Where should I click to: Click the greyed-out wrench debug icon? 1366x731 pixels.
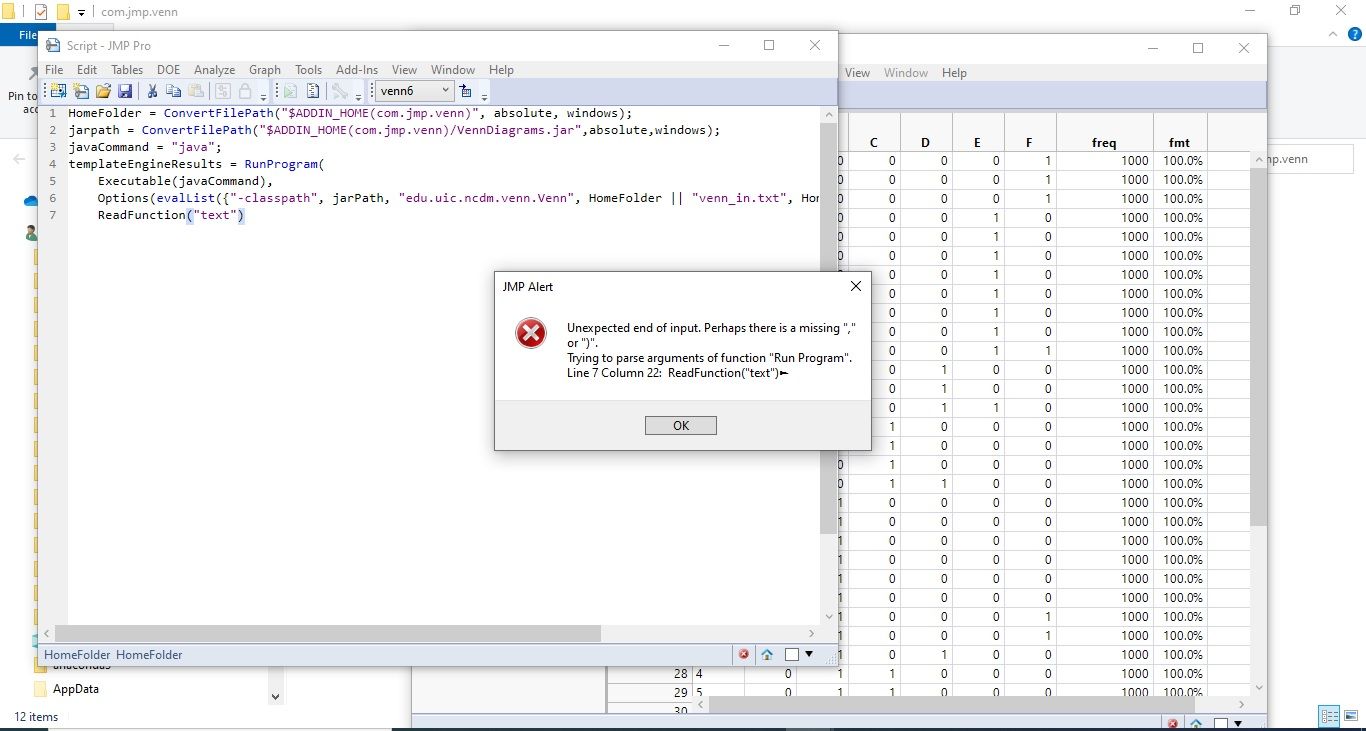pos(339,91)
